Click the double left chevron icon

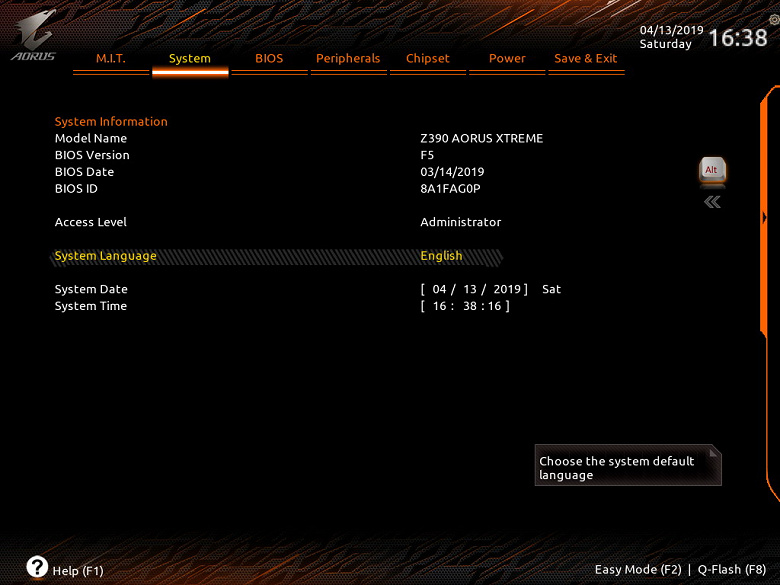click(712, 202)
